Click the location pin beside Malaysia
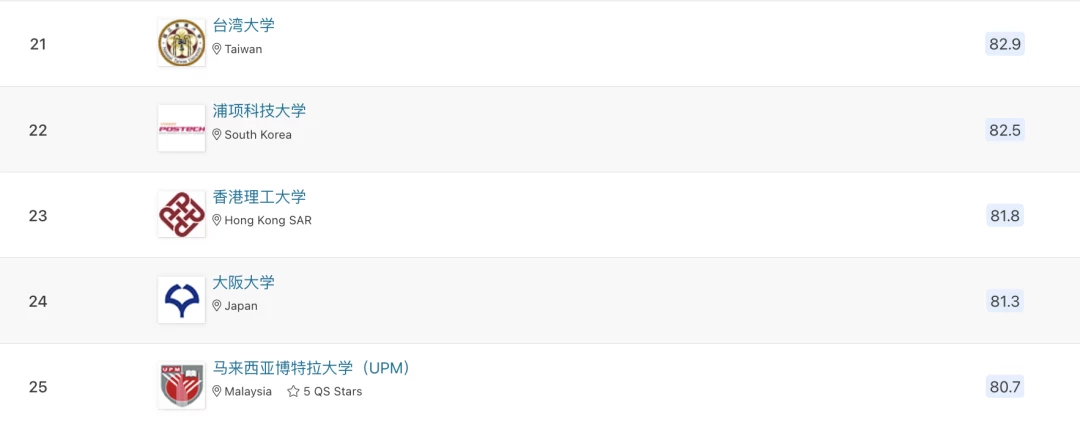The width and height of the screenshot is (1080, 429). click(217, 391)
